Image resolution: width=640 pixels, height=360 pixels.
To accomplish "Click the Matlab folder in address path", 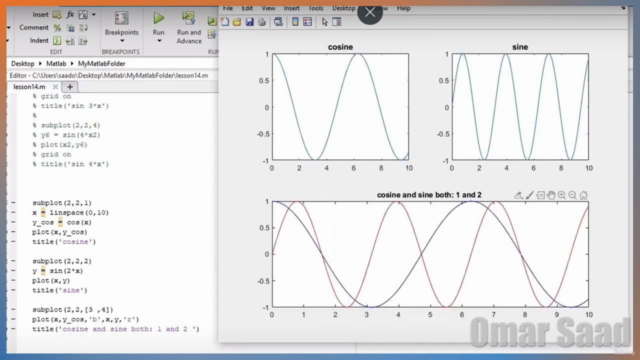I will click(x=56, y=64).
